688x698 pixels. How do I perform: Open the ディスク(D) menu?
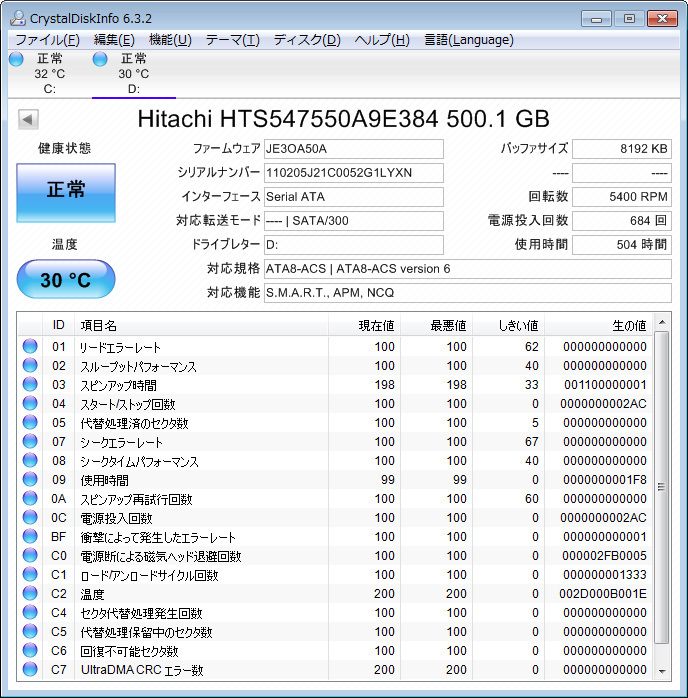point(307,40)
